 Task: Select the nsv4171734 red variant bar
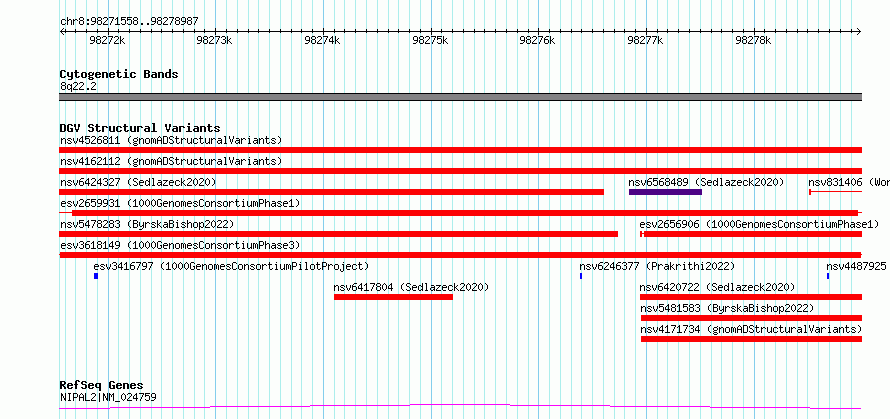point(752,339)
